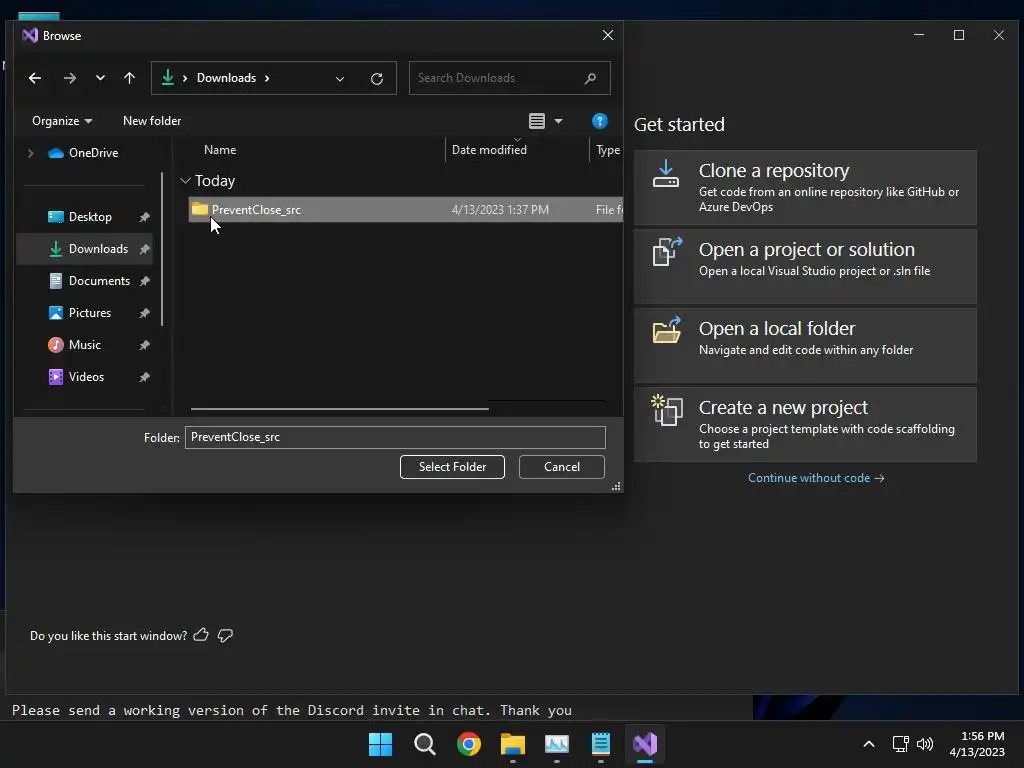The width and height of the screenshot is (1024, 768).
Task: Open Google Chrome from taskbar
Action: coord(469,744)
